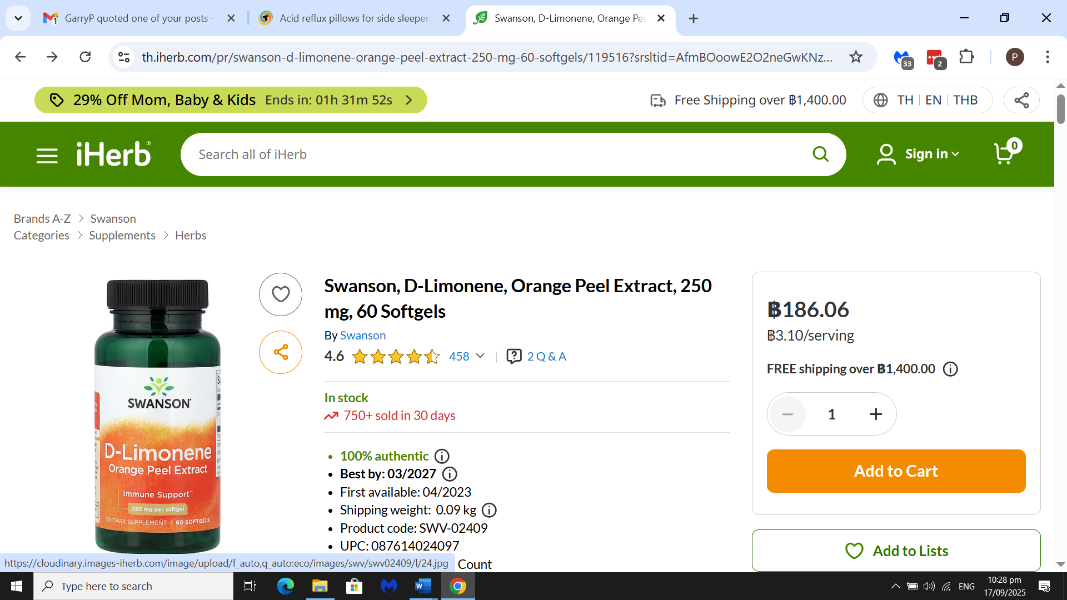Open the shopping cart

1005,153
